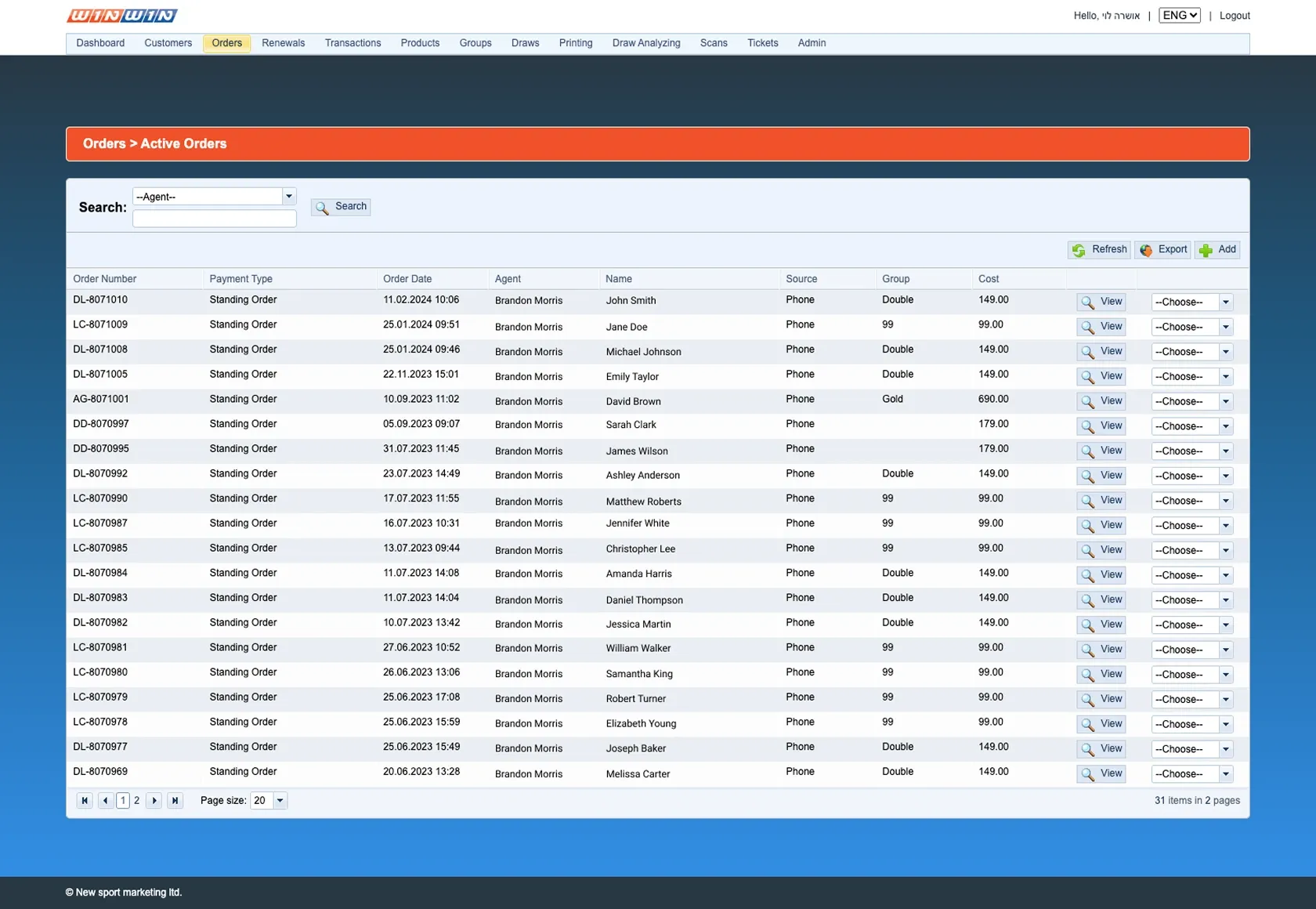View Melissa Carter's order DL-8070969

pos(1101,773)
